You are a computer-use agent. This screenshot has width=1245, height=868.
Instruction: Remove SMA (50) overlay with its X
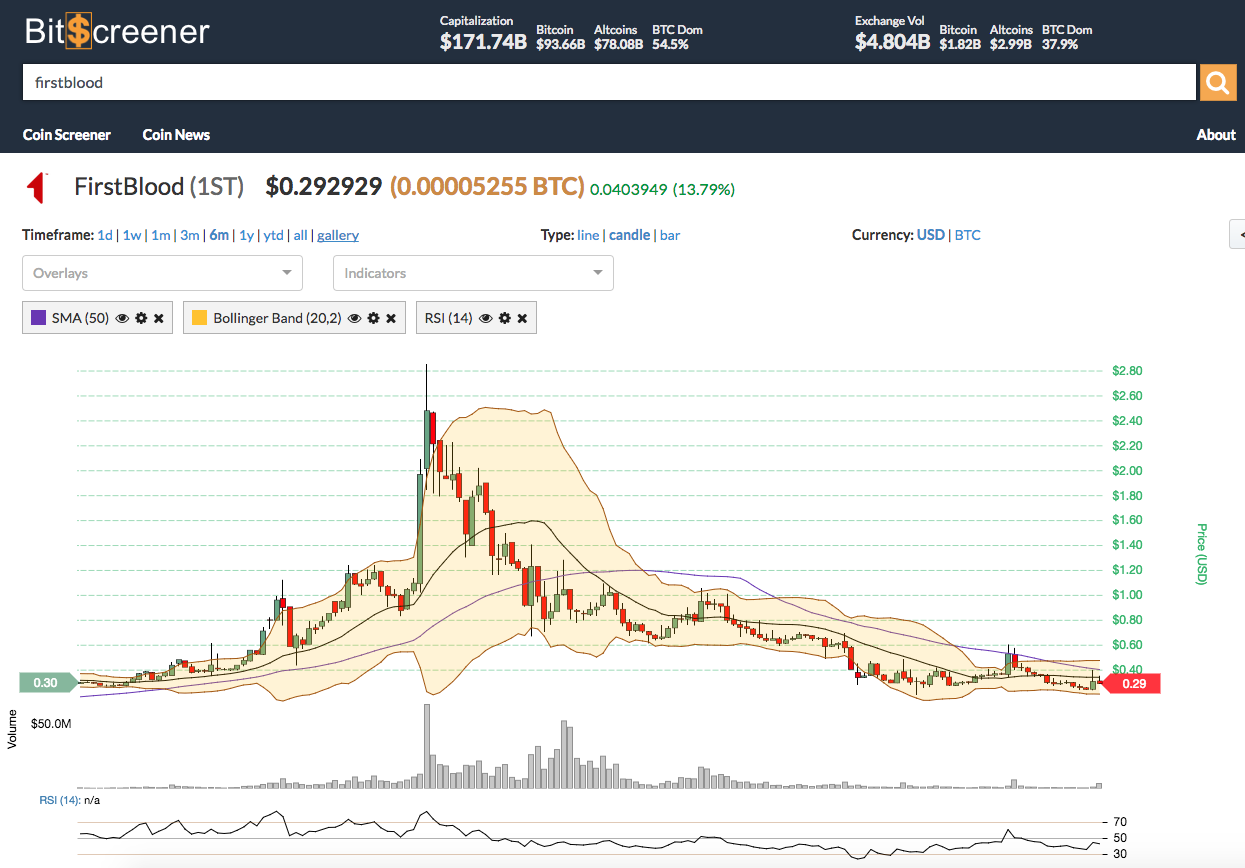coord(159,318)
